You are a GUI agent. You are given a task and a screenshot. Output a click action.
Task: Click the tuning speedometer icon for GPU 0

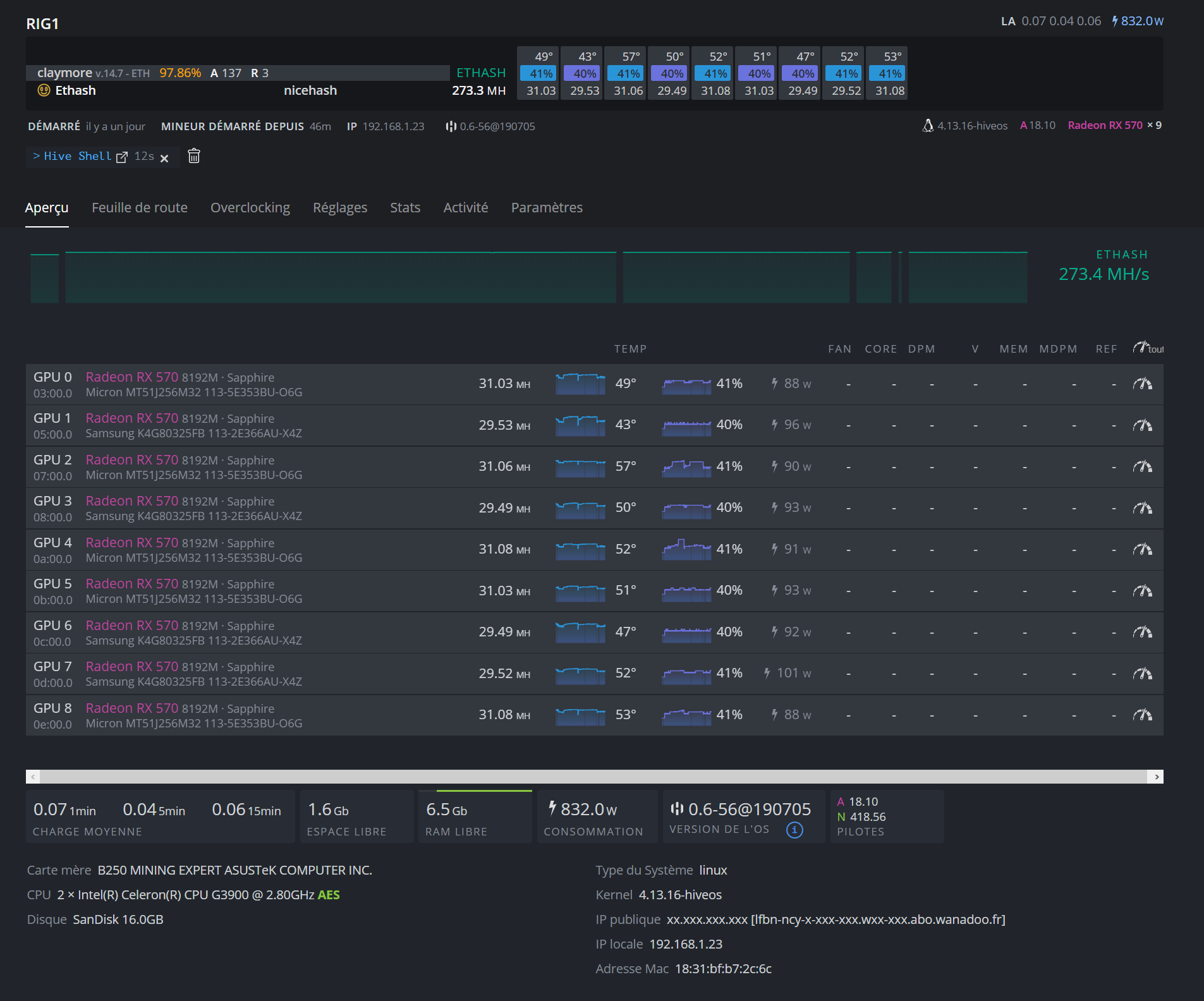(x=1142, y=384)
